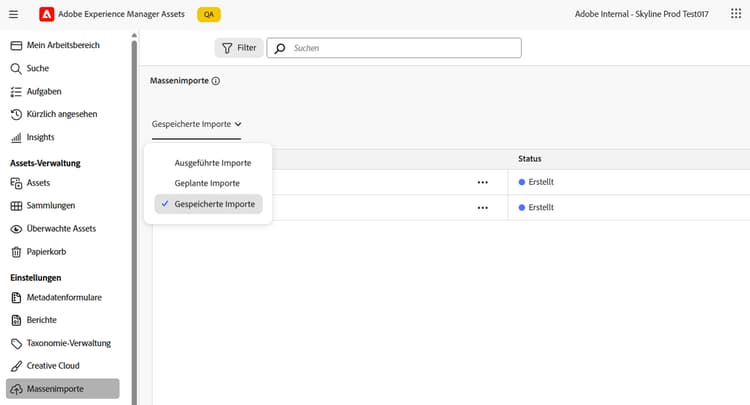Go to Sammlungen in the sidebar
The height and width of the screenshot is (405, 750).
tap(51, 206)
